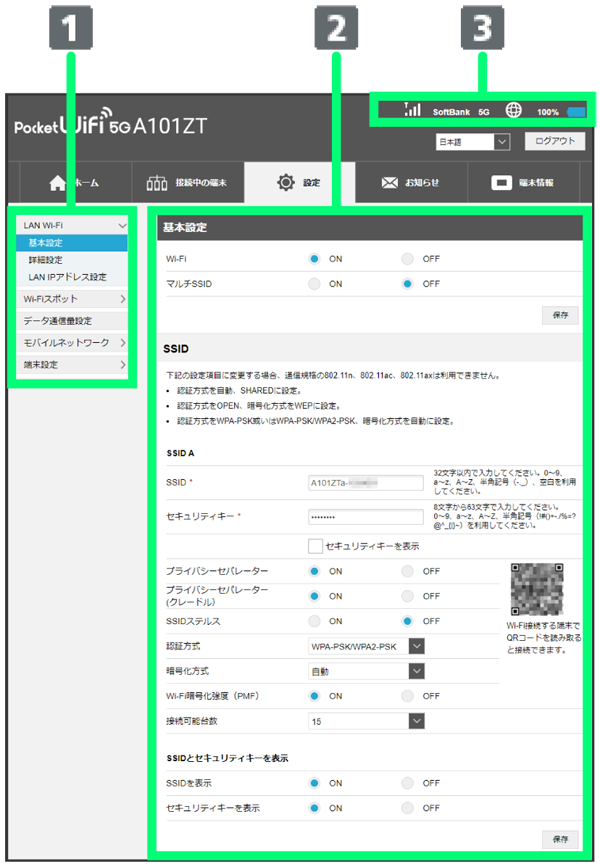Viewport: 600px width, 867px height.
Task: Click save button under basic settings
Action: (x=559, y=314)
